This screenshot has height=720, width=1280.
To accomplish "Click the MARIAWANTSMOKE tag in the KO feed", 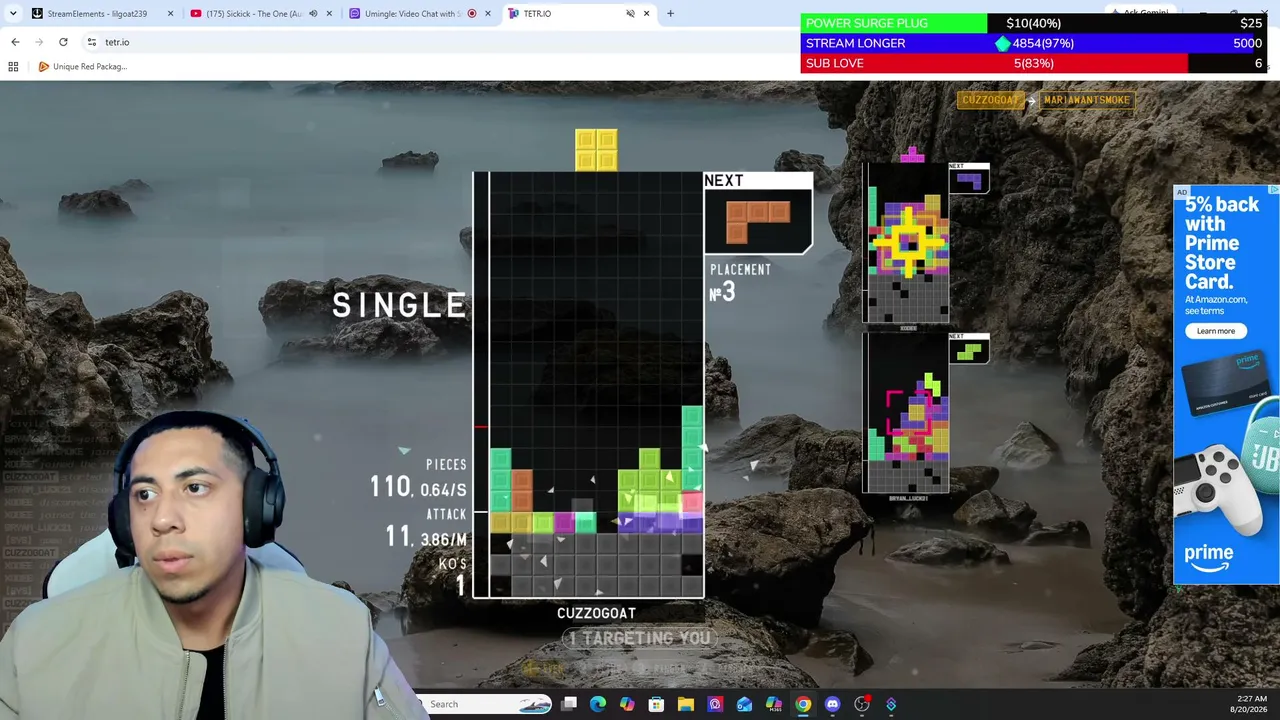I will (x=1086, y=100).
